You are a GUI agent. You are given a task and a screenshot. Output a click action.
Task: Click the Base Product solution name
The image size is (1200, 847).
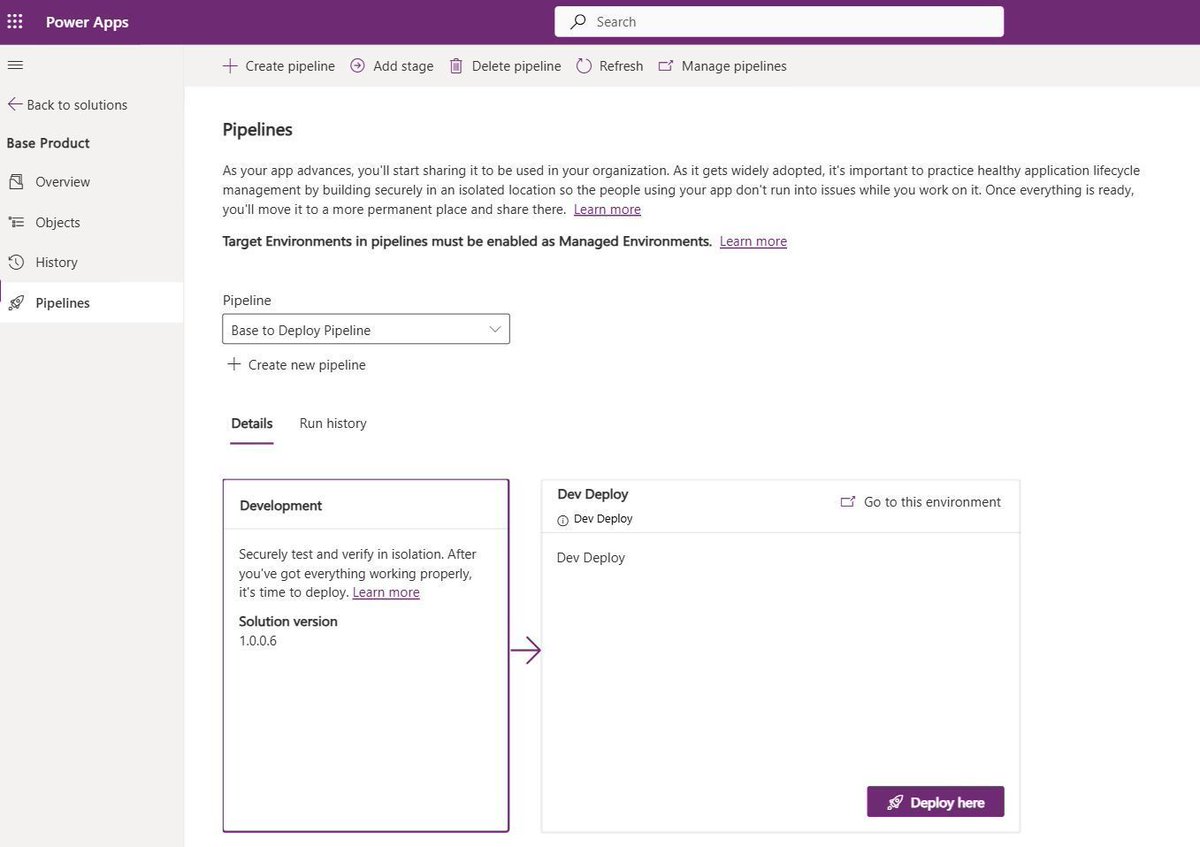(48, 143)
